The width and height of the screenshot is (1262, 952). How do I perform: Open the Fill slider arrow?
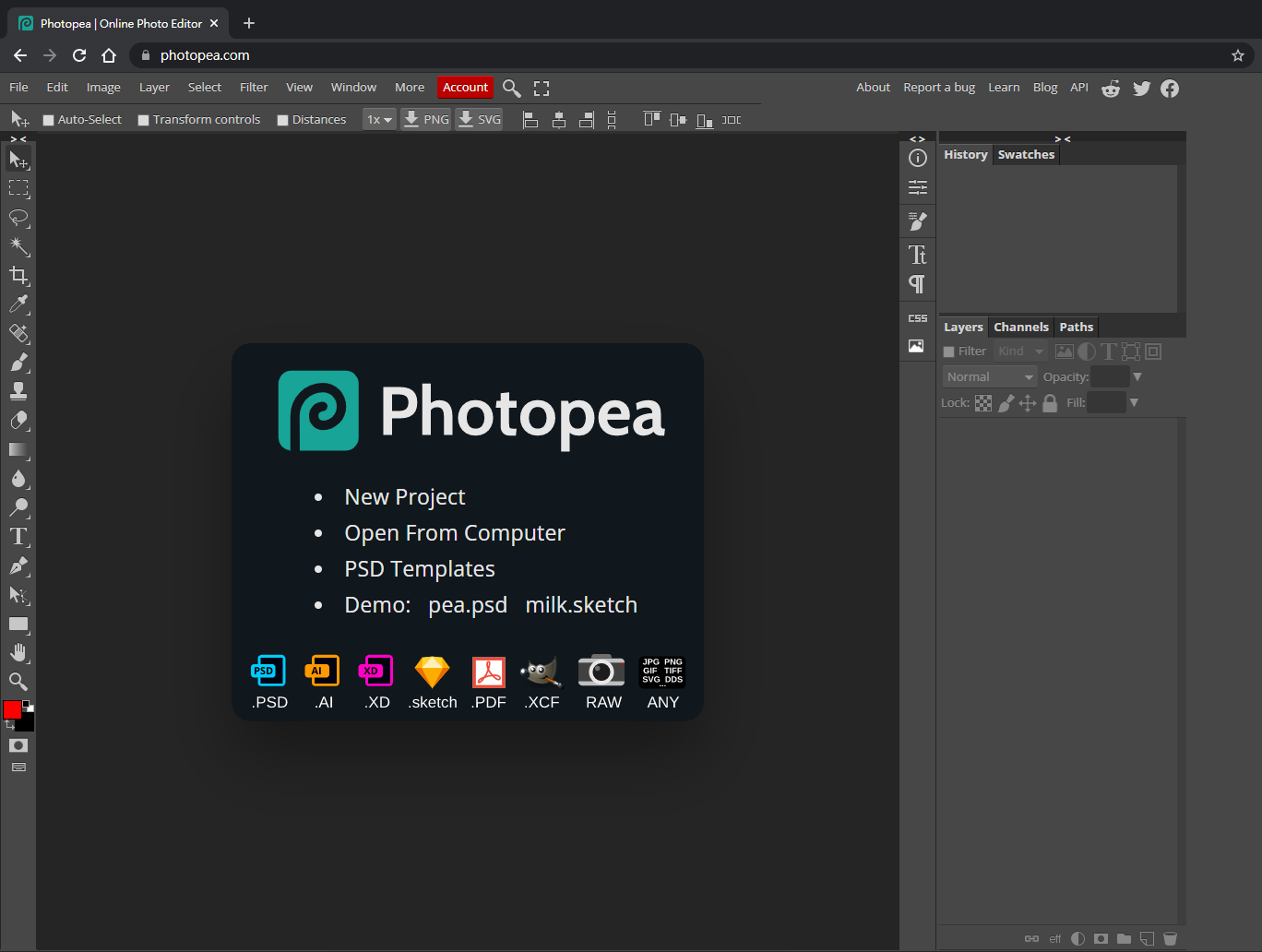click(x=1134, y=402)
